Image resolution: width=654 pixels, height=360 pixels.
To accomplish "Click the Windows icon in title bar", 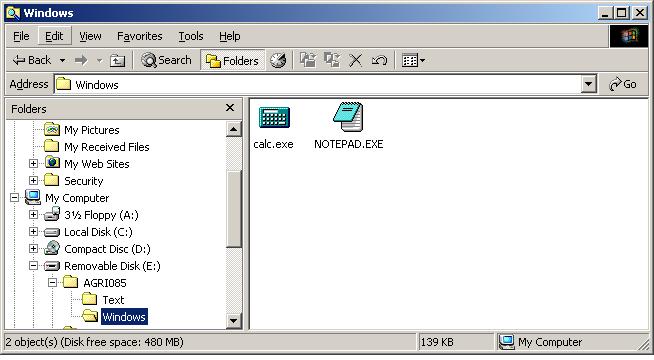I will [x=13, y=13].
